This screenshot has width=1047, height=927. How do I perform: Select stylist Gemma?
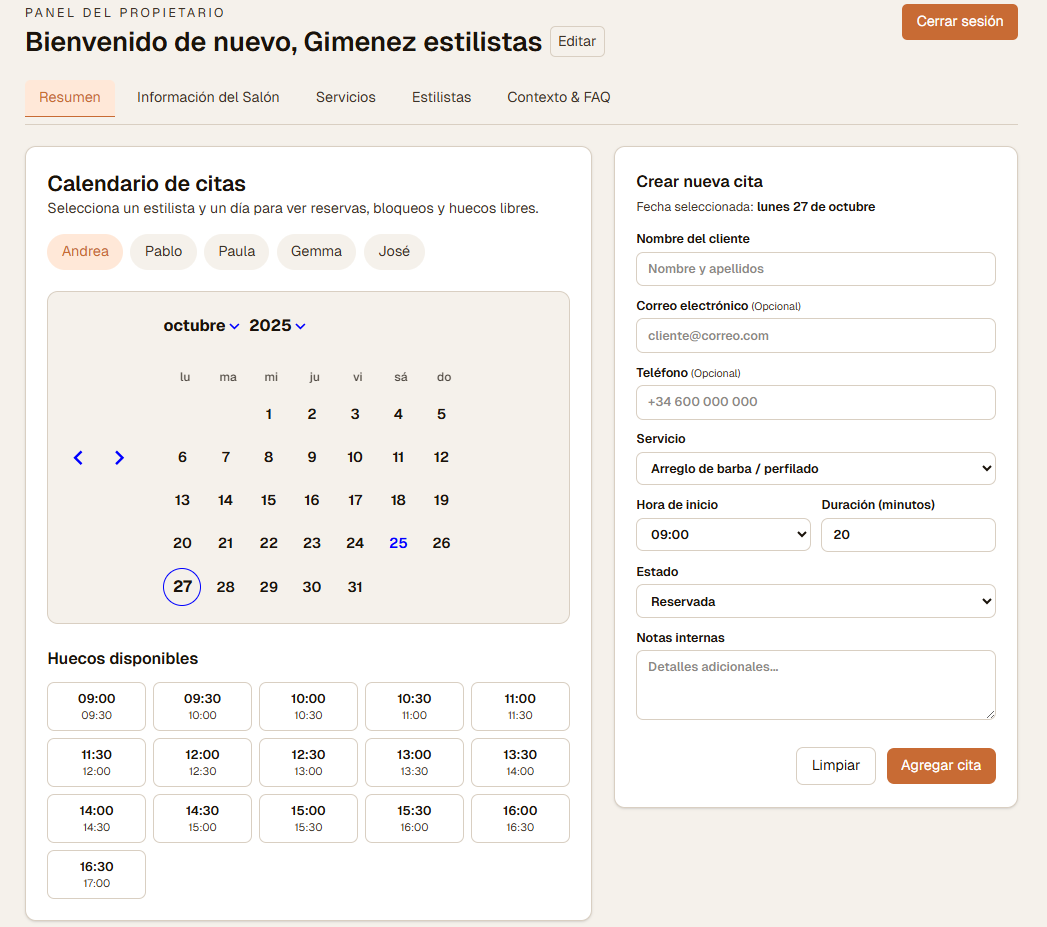coord(316,251)
